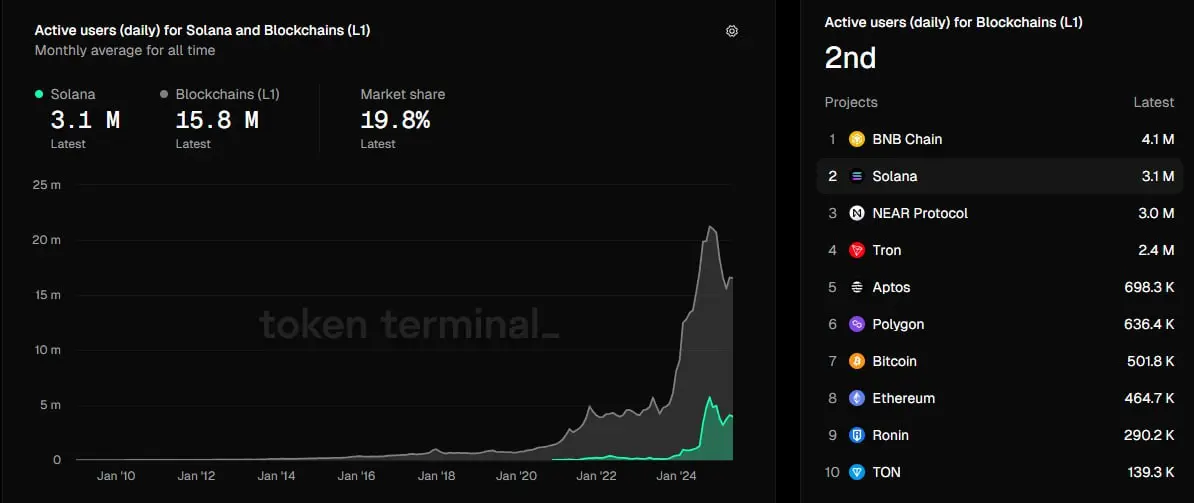Viewport: 1194px width, 503px height.
Task: Click Polygon value 636.4 K
Action: [x=1149, y=324]
